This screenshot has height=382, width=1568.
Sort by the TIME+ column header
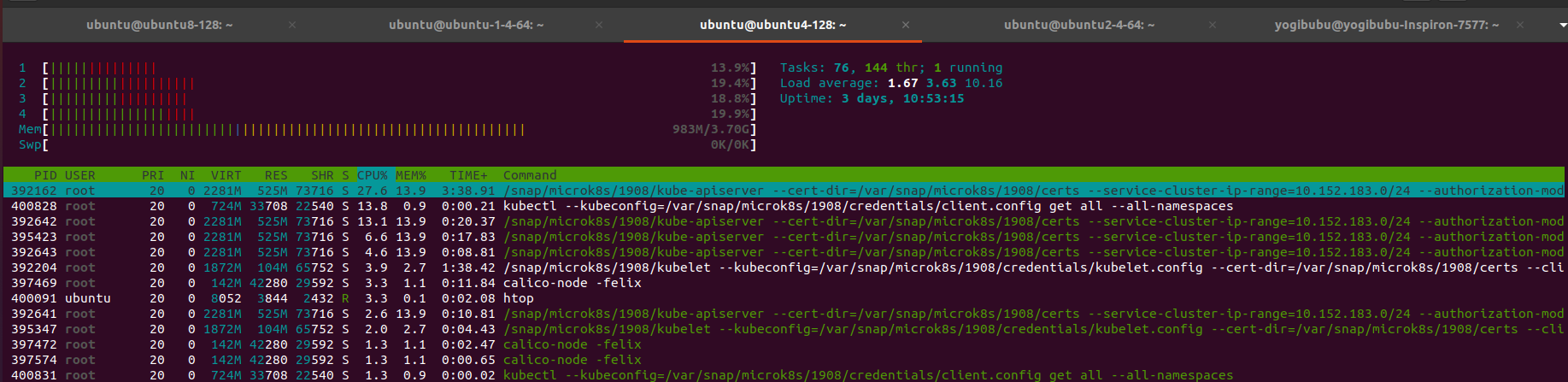469,175
